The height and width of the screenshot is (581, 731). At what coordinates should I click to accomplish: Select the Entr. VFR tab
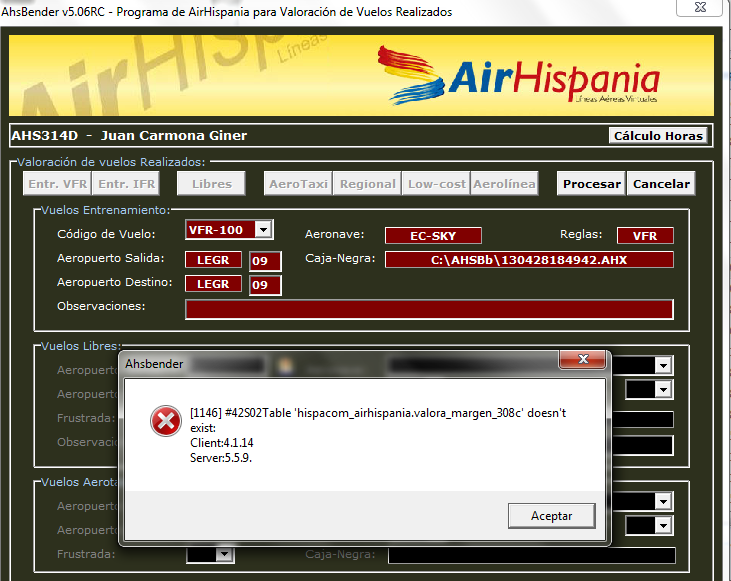pyautogui.click(x=57, y=184)
